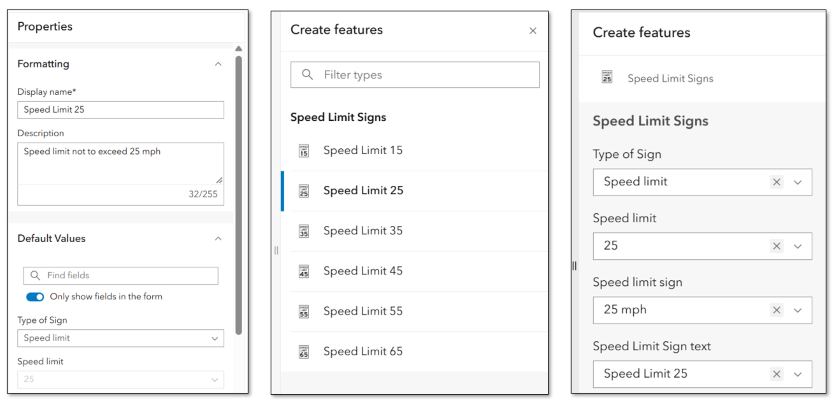Click the Speed Limit Signs breadcrumb text
The width and height of the screenshot is (836, 400).
coord(670,78)
